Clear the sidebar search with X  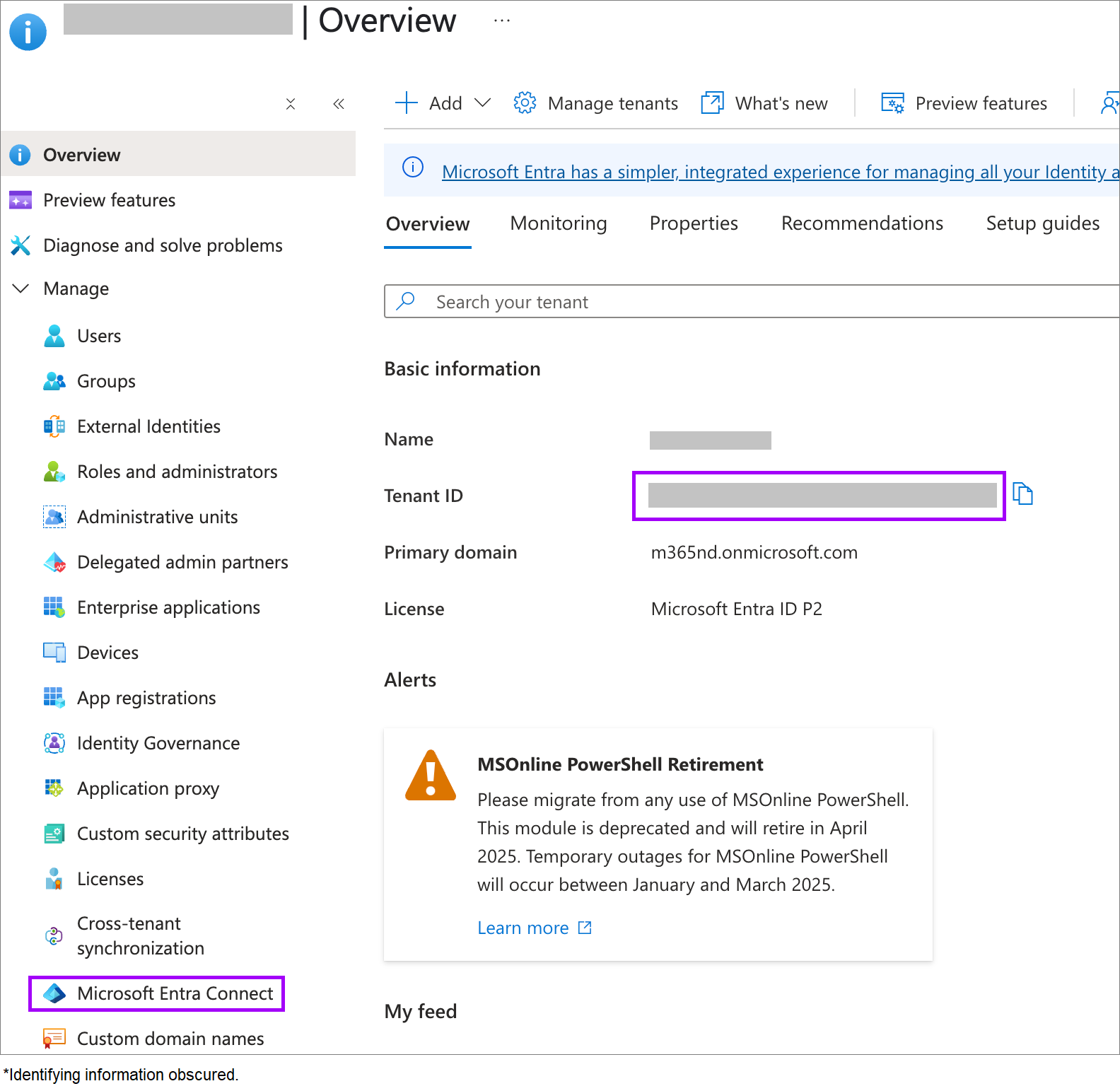[x=291, y=104]
